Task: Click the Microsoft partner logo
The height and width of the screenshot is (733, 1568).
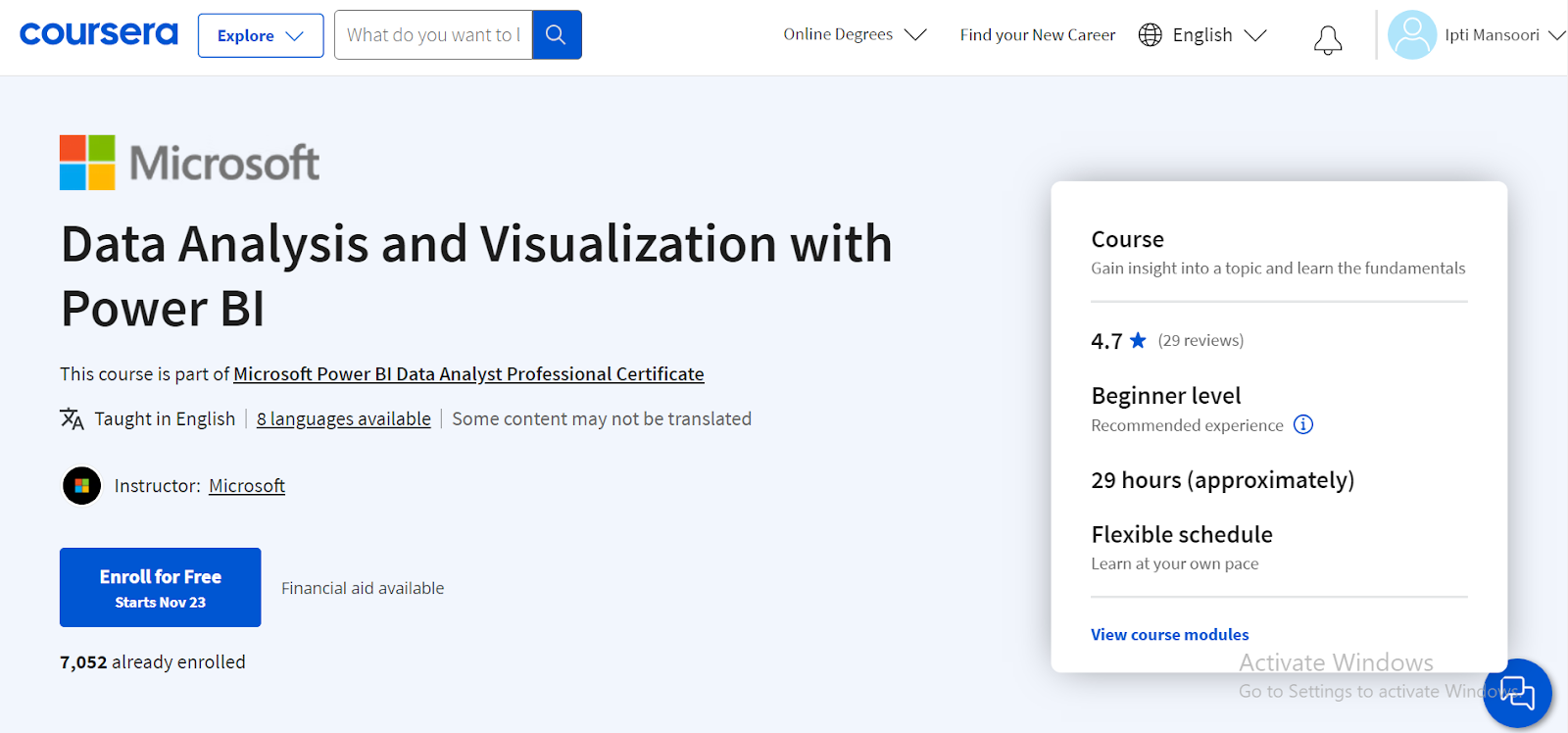Action: tap(189, 163)
